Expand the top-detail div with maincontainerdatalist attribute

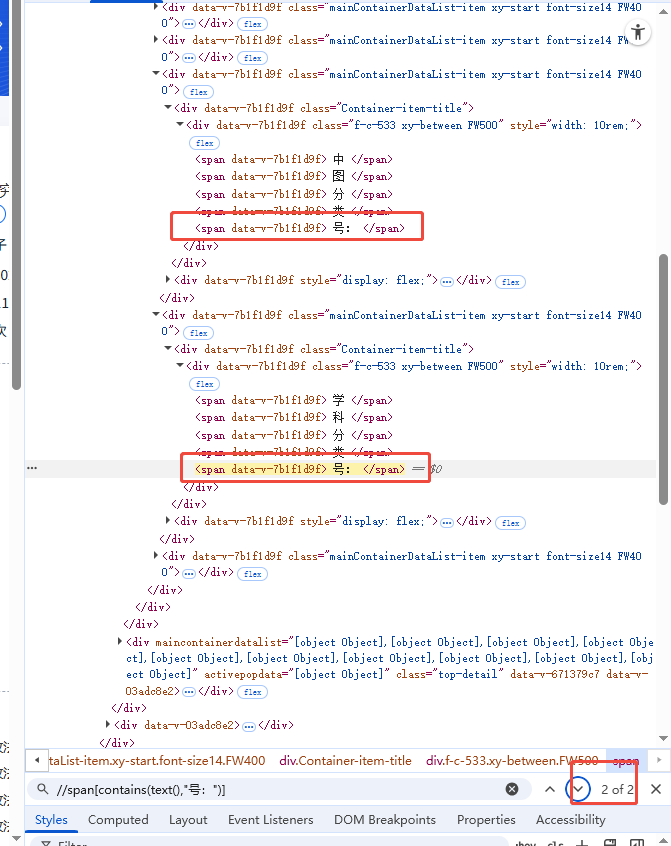pyautogui.click(x=120, y=642)
